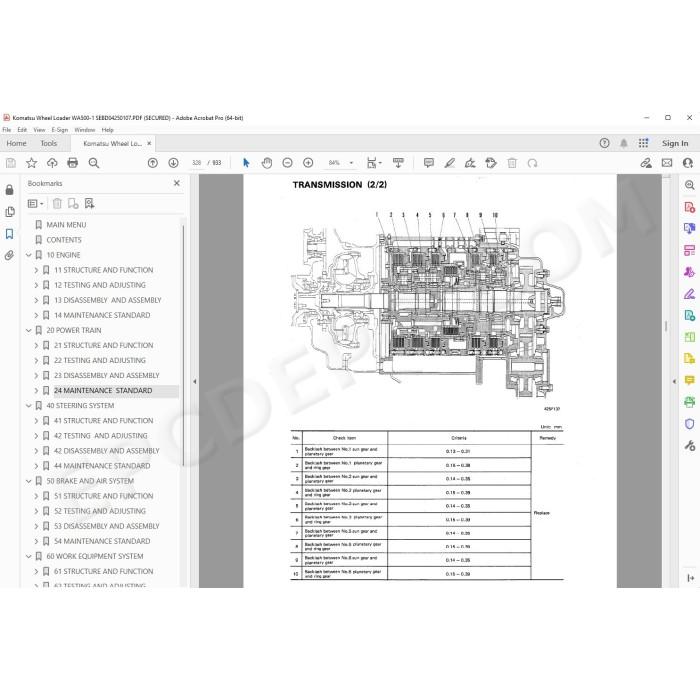Expand the right tools pane arrow
The height and width of the screenshot is (700, 700).
674,382
